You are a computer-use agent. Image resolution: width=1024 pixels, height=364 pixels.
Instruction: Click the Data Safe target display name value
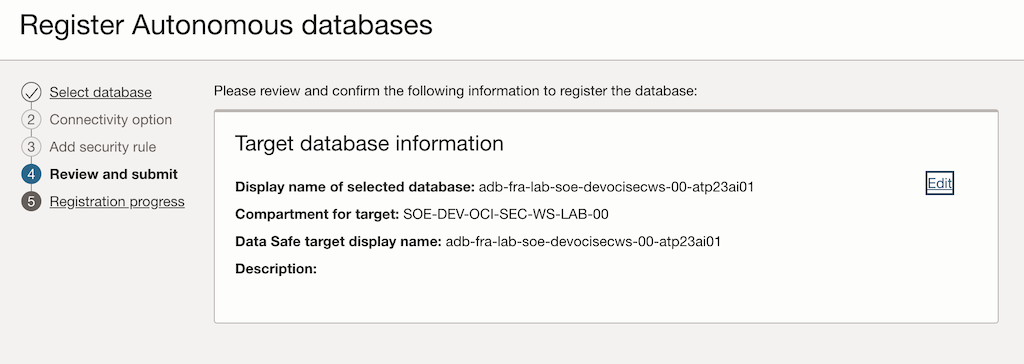pyautogui.click(x=583, y=242)
